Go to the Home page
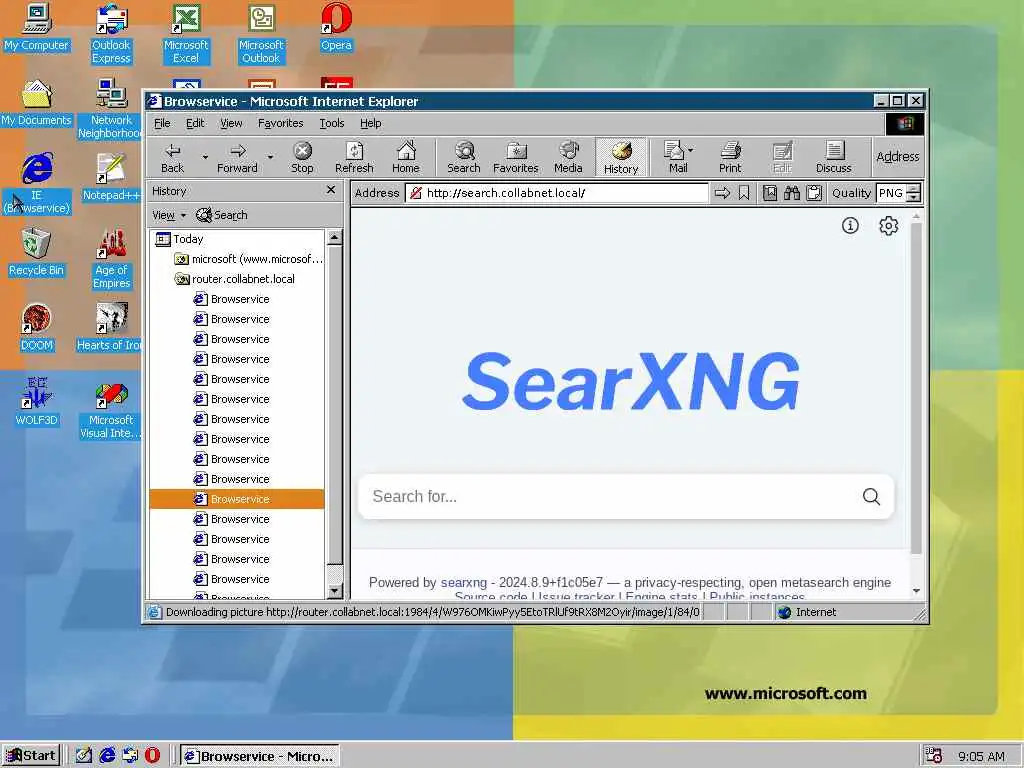 tap(406, 157)
